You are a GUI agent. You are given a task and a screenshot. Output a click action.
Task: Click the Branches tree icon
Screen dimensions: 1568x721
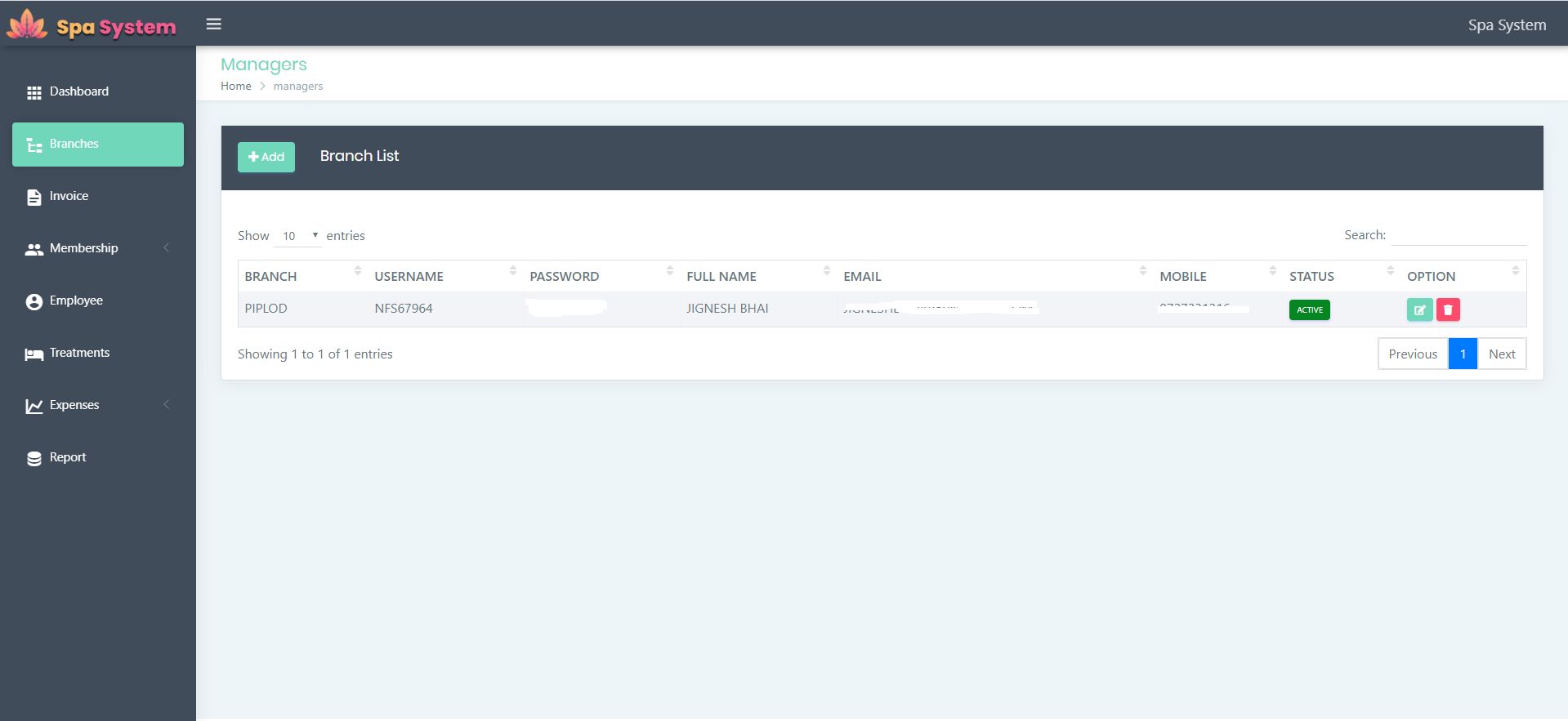(x=34, y=145)
